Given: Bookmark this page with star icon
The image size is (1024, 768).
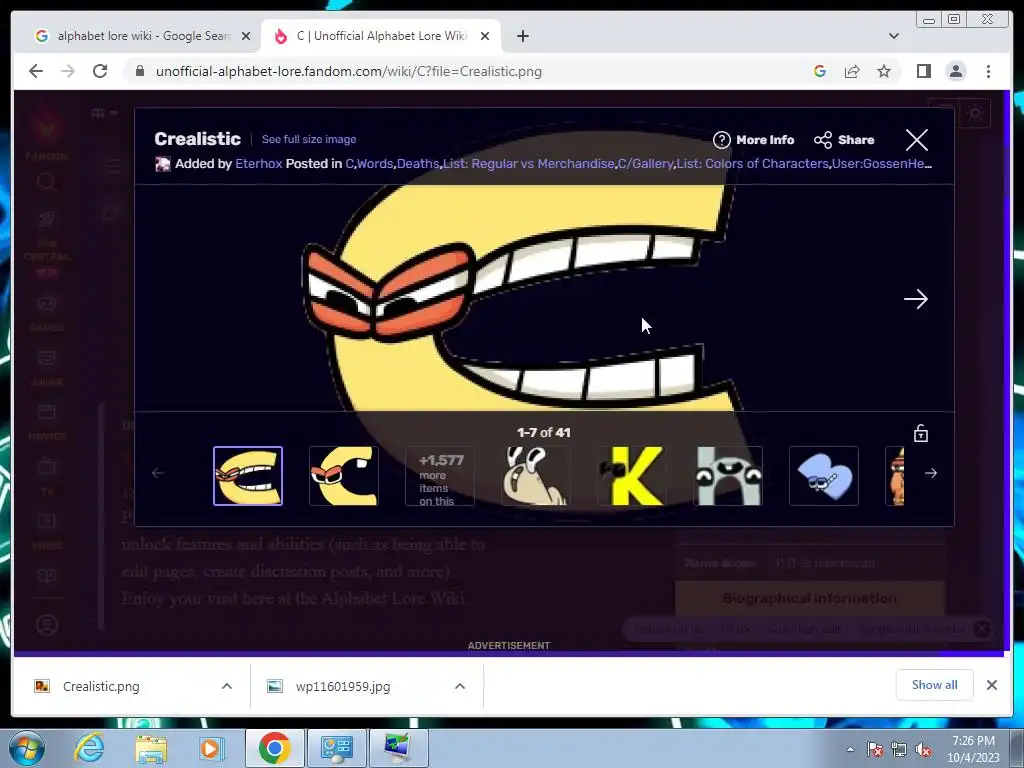Looking at the screenshot, I should 884,71.
